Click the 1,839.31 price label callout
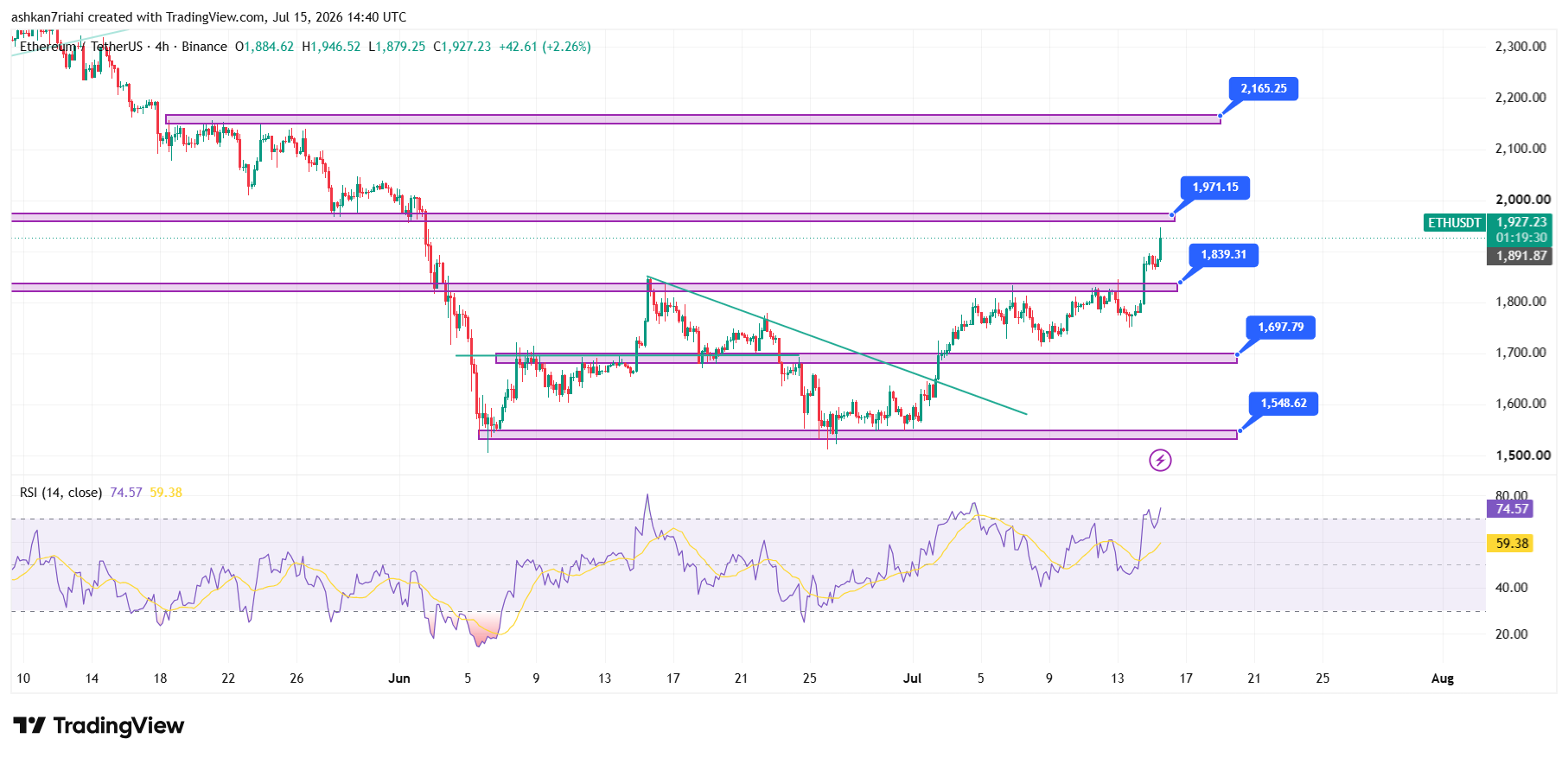 coord(1223,255)
